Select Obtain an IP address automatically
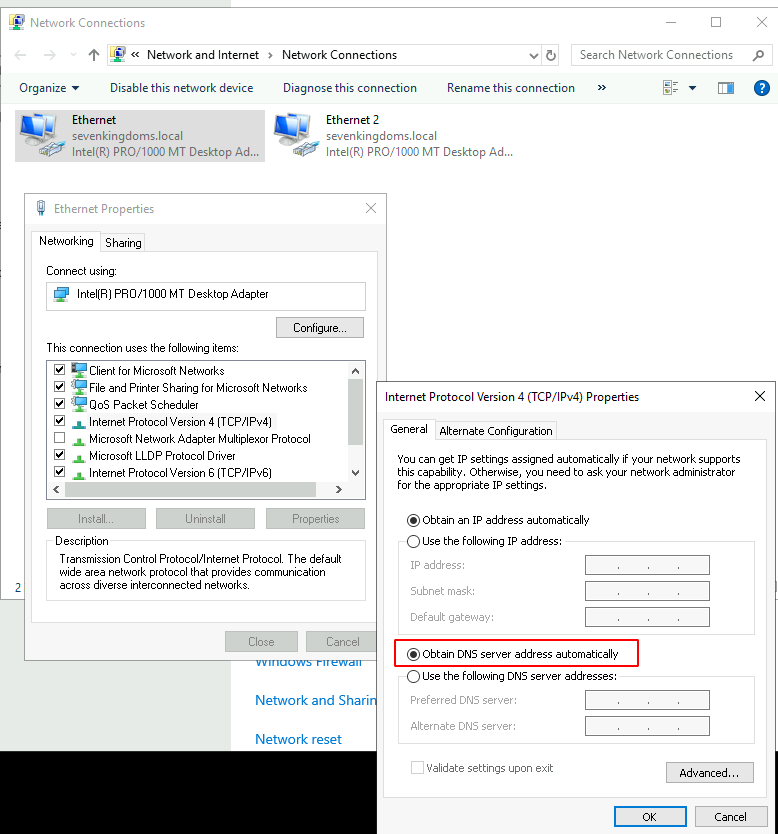 (x=498, y=520)
